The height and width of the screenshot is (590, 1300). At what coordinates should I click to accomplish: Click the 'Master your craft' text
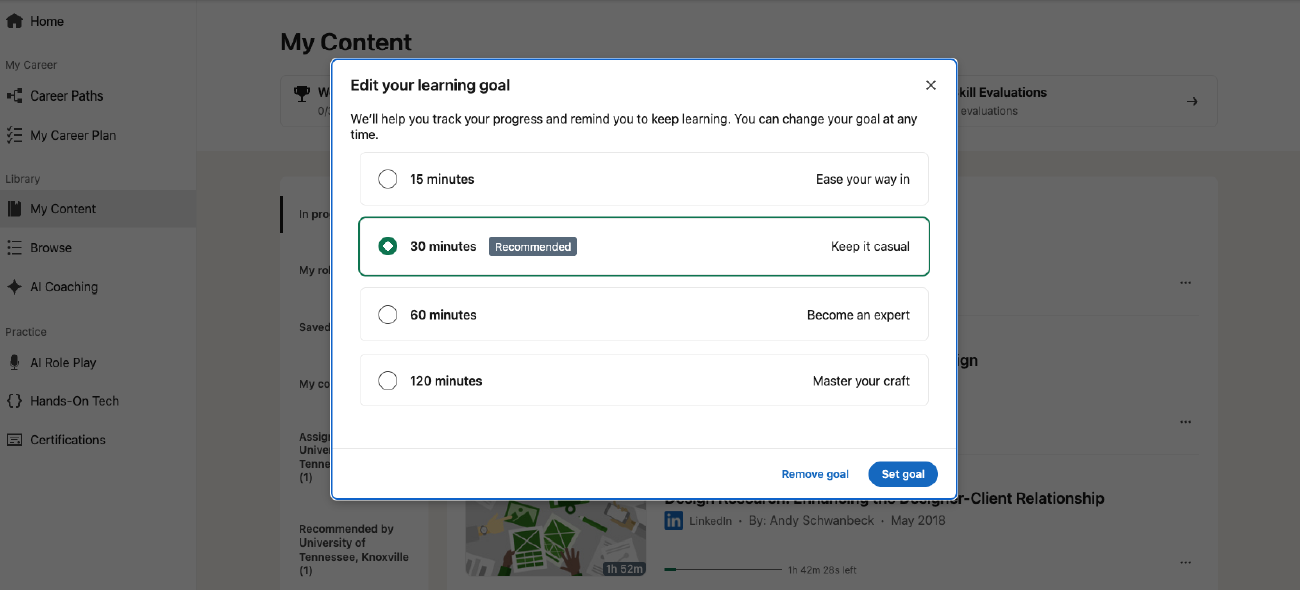click(x=861, y=381)
